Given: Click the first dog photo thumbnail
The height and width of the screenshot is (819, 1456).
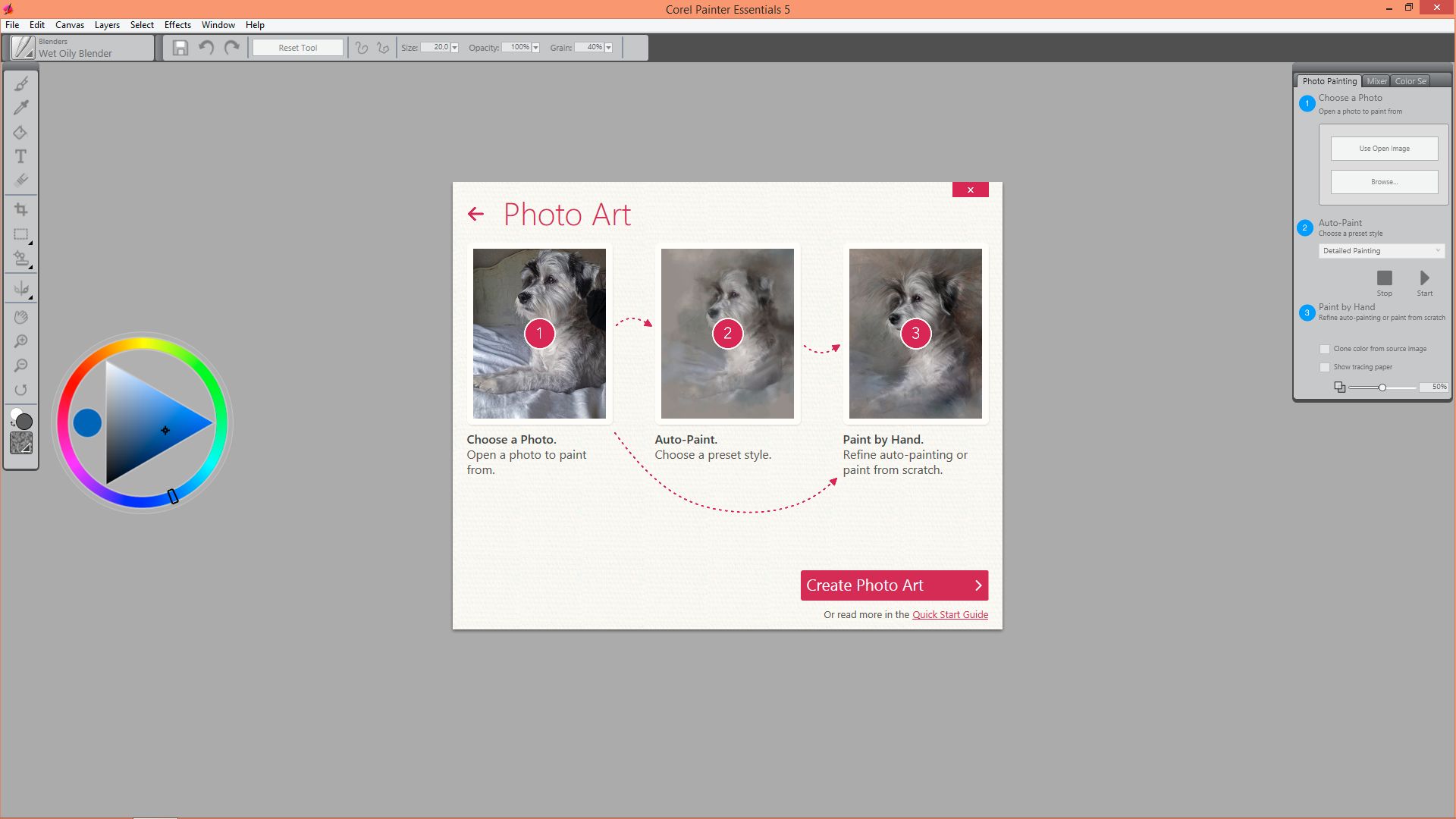Looking at the screenshot, I should 539,334.
